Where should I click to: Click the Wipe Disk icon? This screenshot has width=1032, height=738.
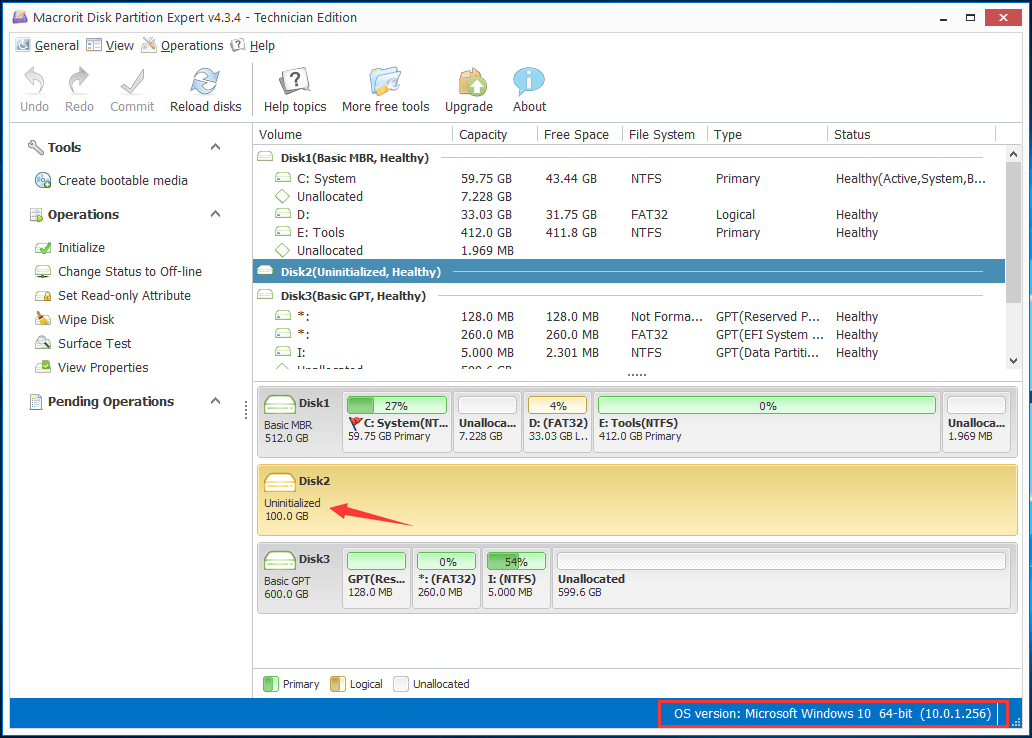(43, 319)
